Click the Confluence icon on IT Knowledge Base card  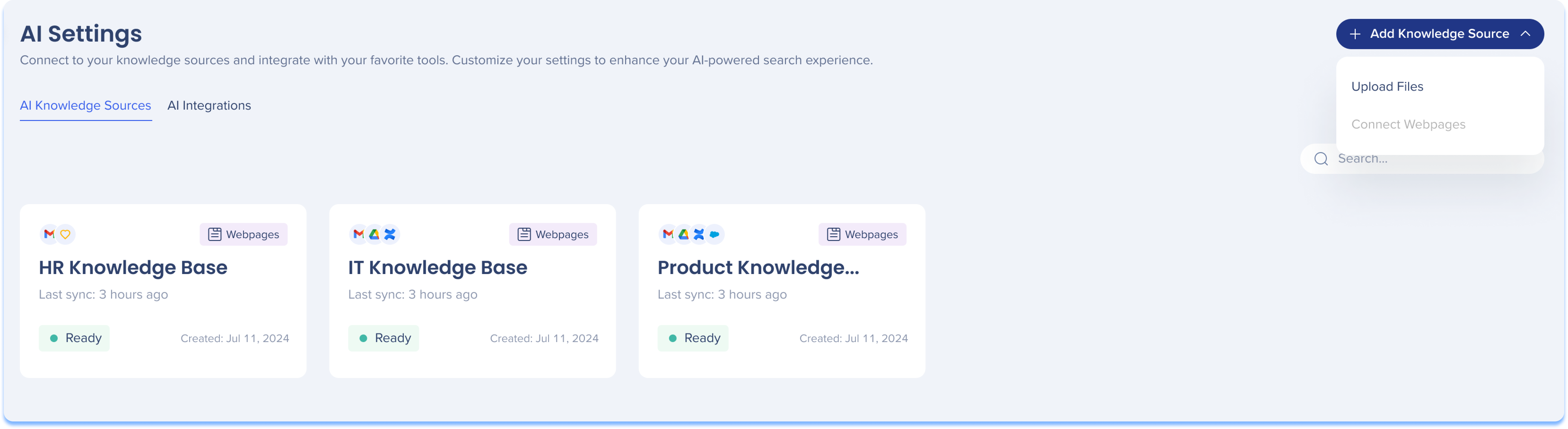390,234
